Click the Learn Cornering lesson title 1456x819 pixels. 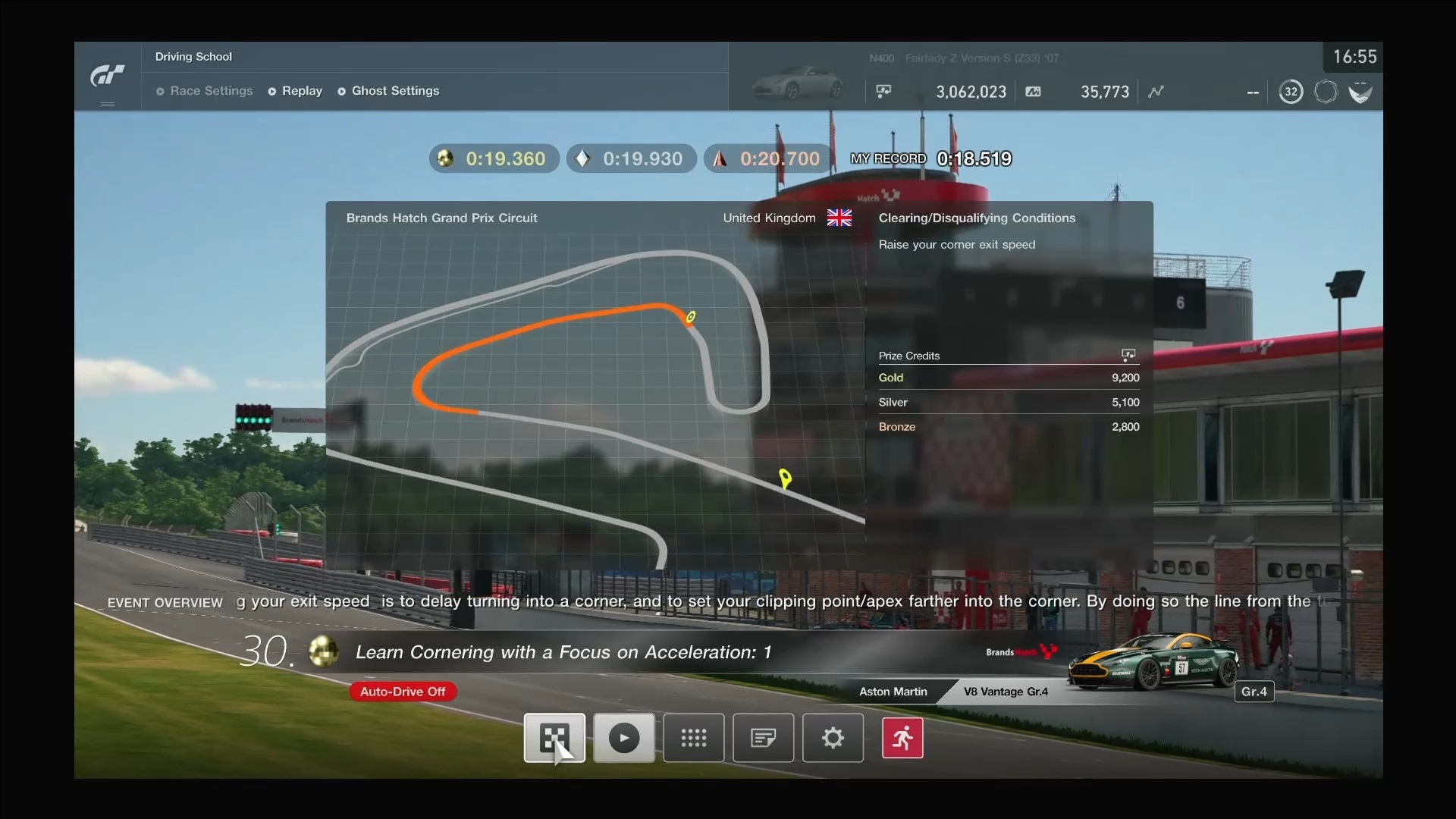[563, 652]
